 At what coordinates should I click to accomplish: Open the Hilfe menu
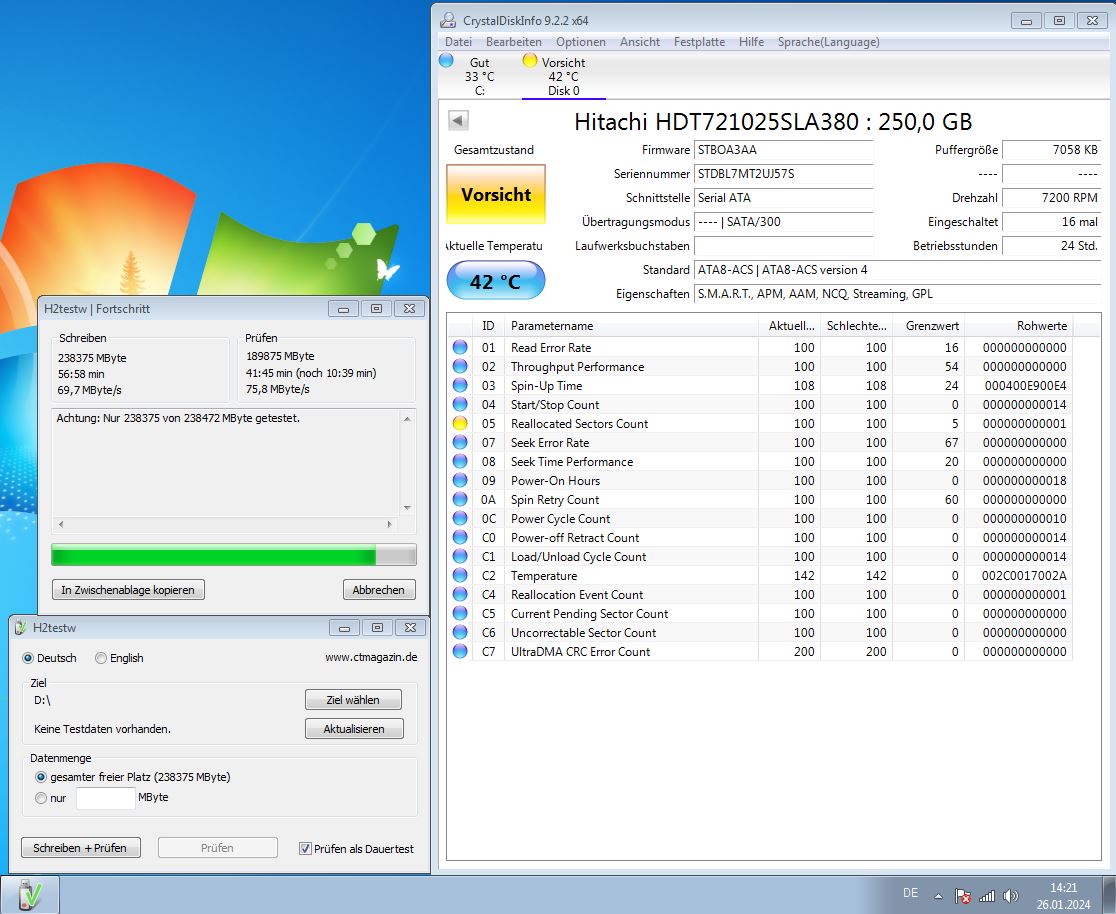point(752,42)
